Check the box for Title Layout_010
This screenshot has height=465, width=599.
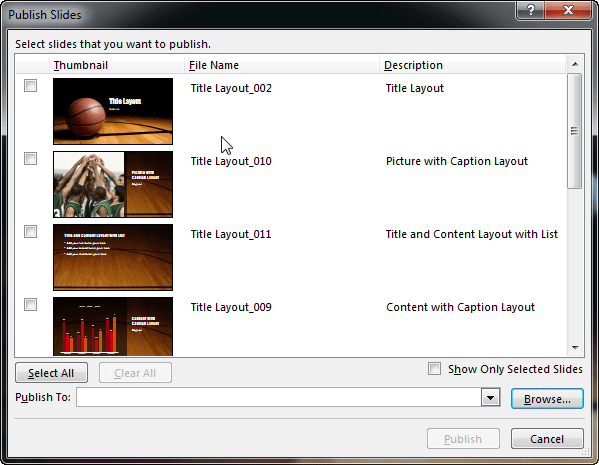pyautogui.click(x=31, y=159)
